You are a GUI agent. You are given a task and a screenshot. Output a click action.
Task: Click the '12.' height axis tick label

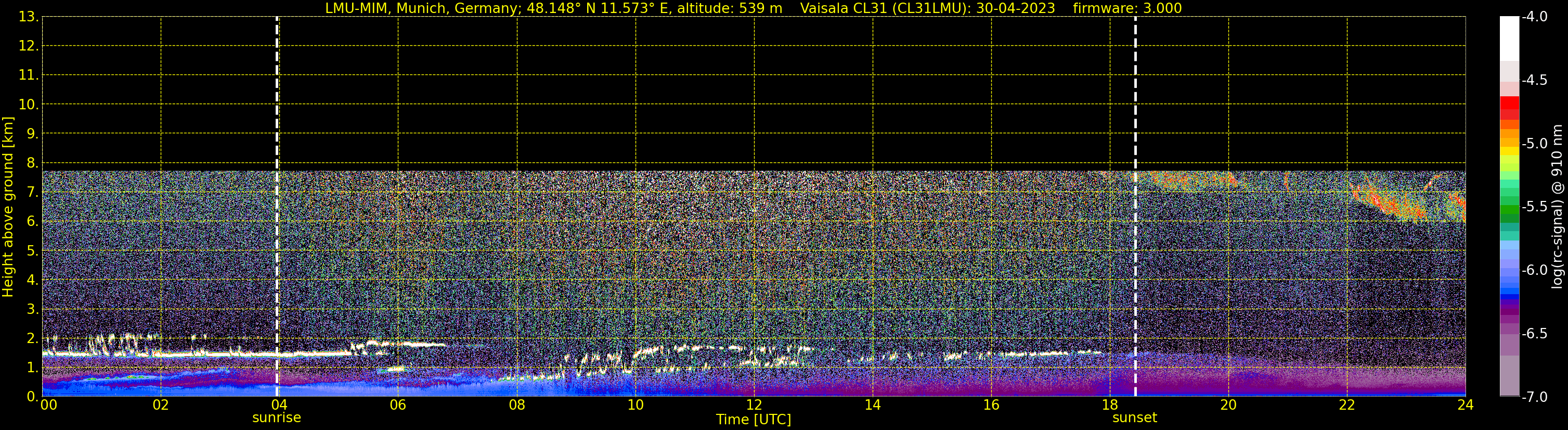coord(29,46)
